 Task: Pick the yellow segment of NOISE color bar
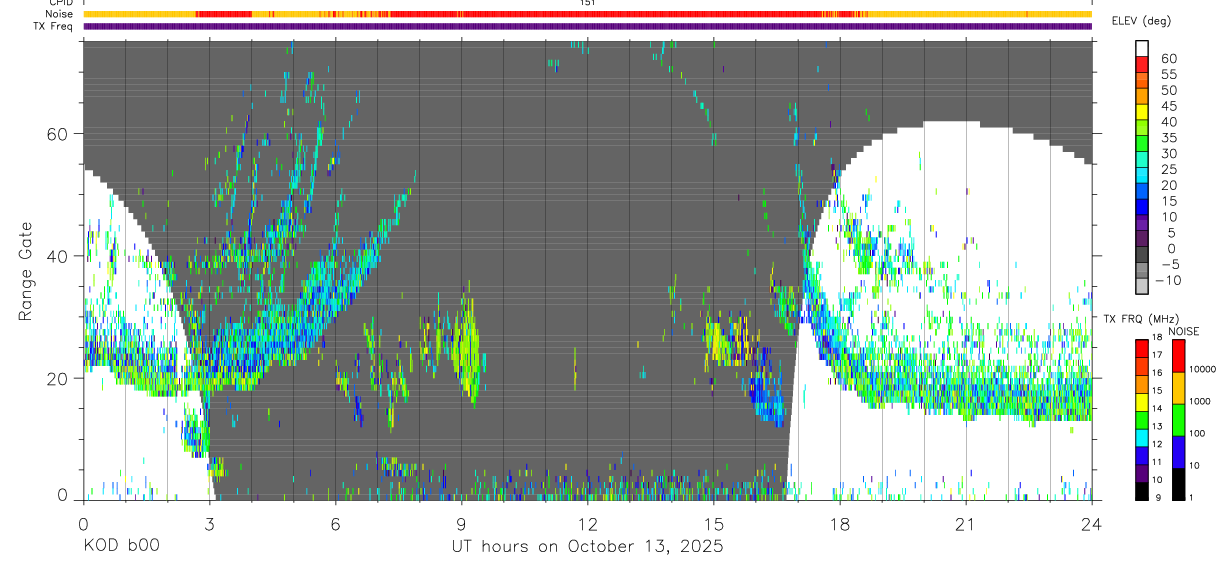pos(1177,387)
